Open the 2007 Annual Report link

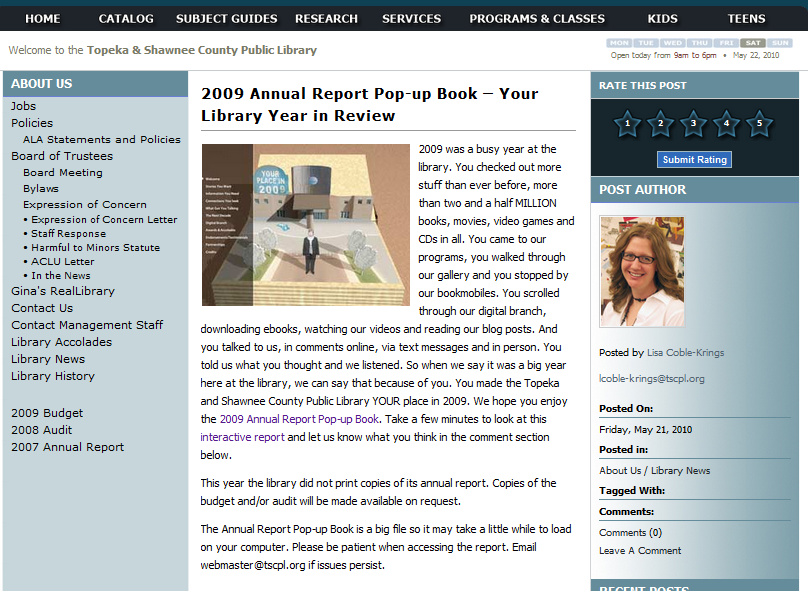click(68, 447)
